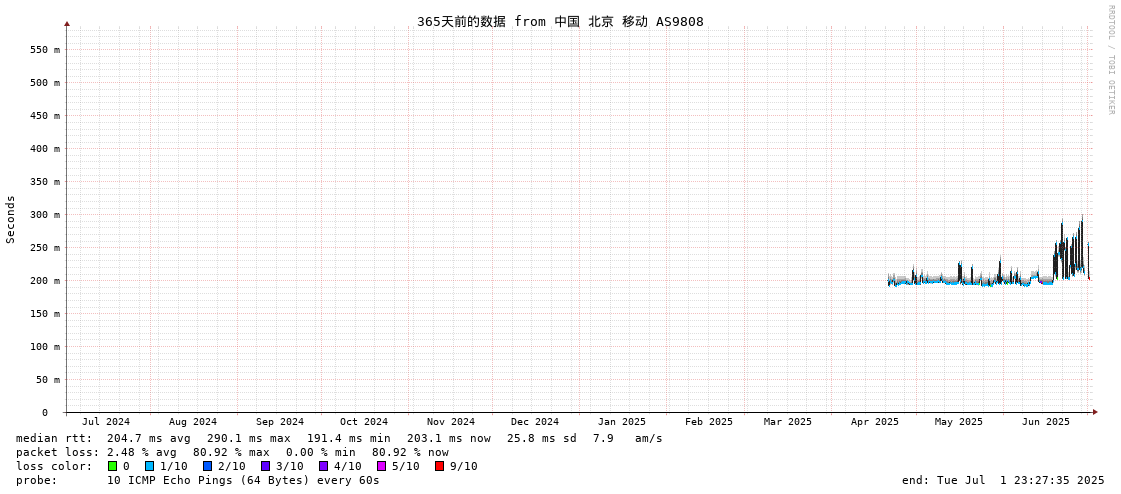This screenshot has width=1121, height=494.
Task: Click the Feb 2025 axis label
Action: pos(708,422)
